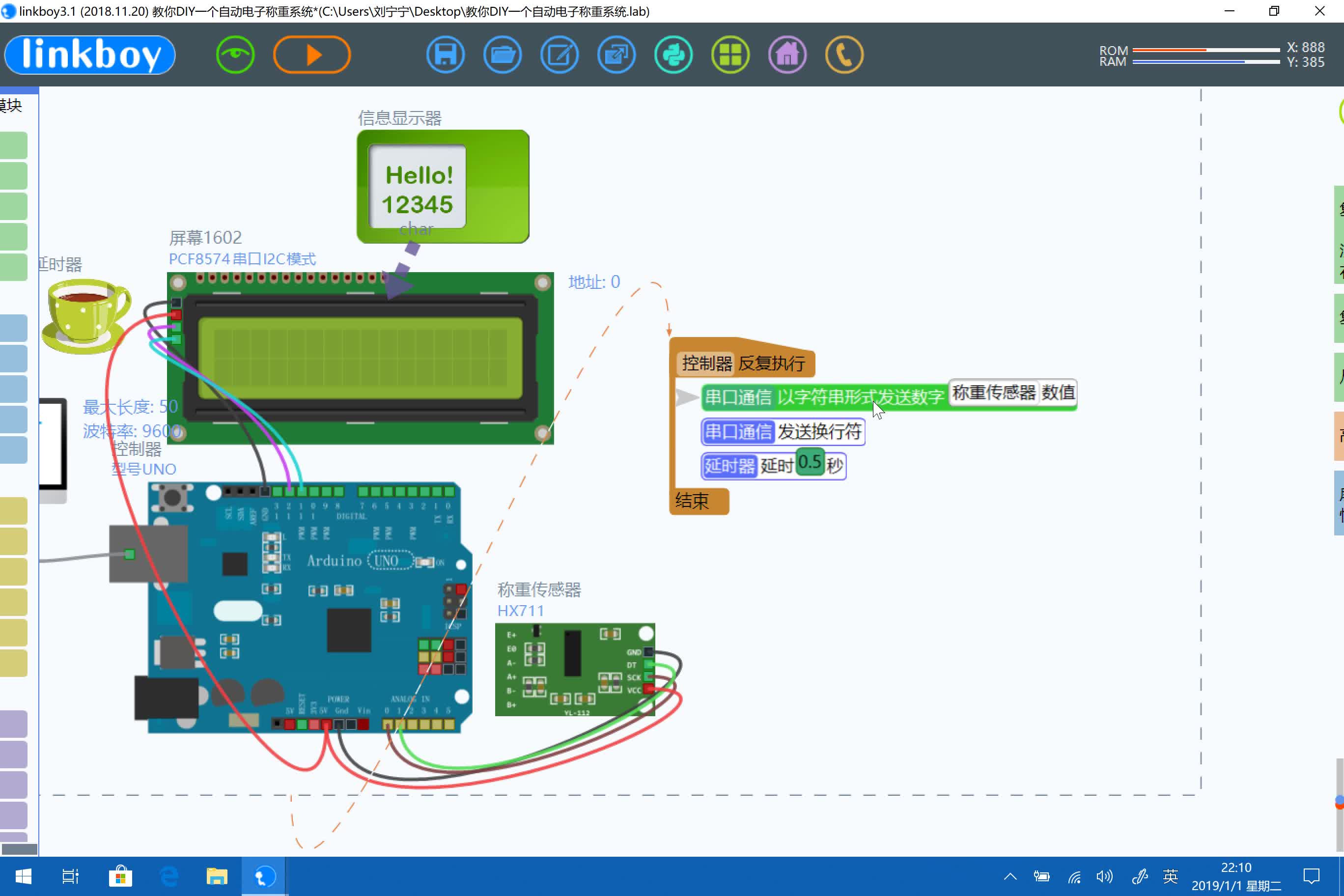Open a file with the folder icon
This screenshot has width=1344, height=896.
tap(503, 55)
